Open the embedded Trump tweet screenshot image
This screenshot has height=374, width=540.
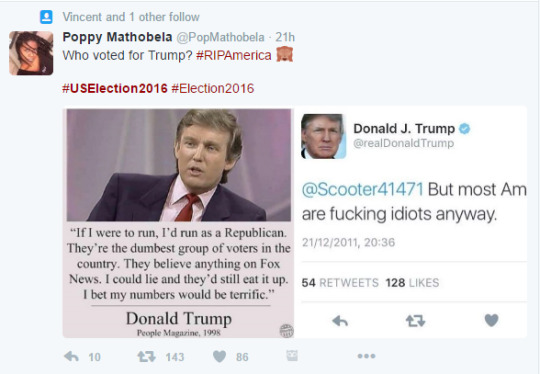tap(411, 222)
